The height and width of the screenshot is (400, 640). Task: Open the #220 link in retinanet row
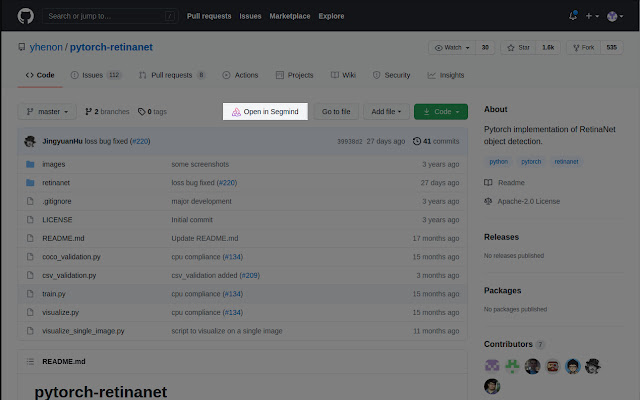point(227,183)
